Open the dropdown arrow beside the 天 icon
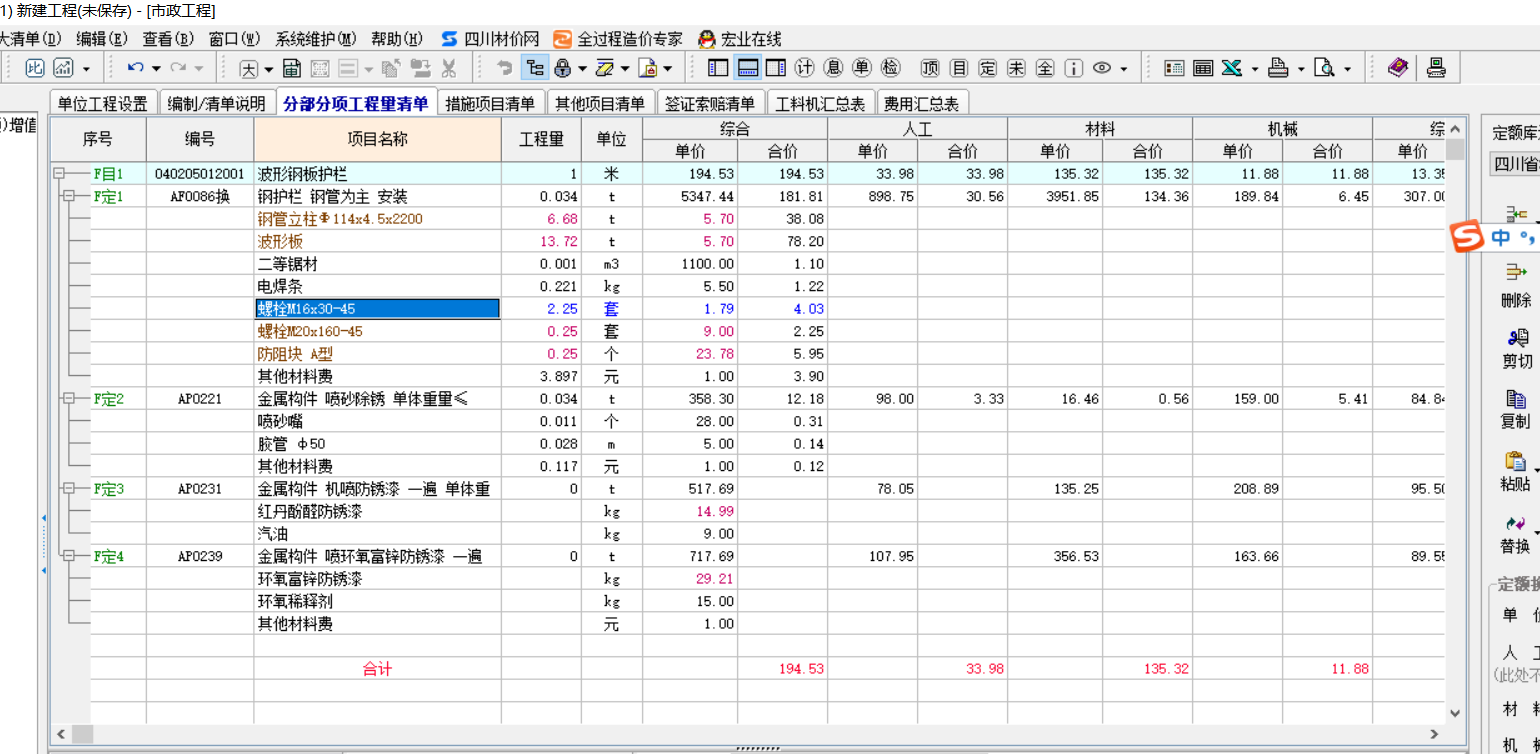The image size is (1540, 754). [x=268, y=69]
